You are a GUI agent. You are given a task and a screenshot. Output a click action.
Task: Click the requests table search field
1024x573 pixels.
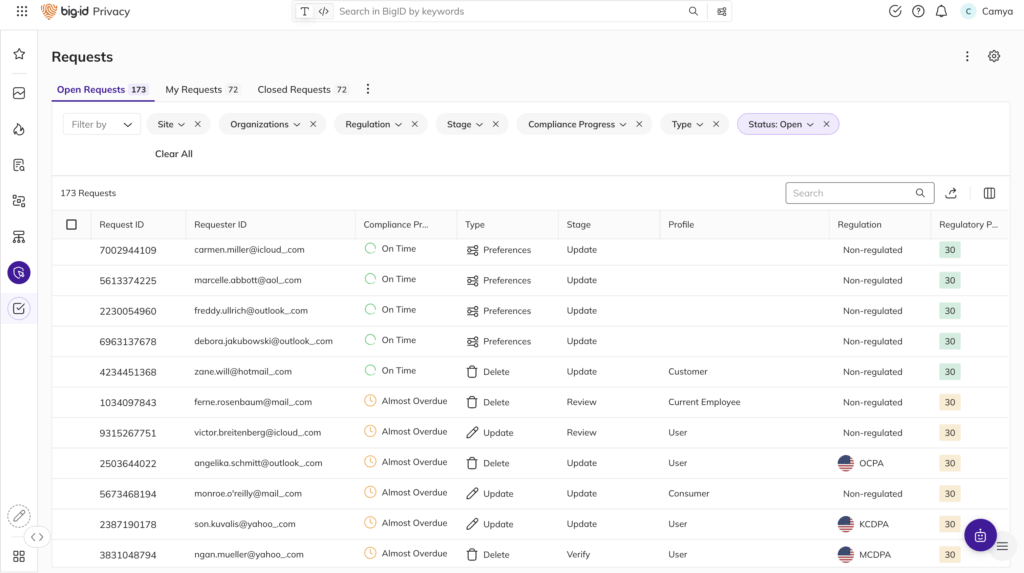tap(850, 193)
